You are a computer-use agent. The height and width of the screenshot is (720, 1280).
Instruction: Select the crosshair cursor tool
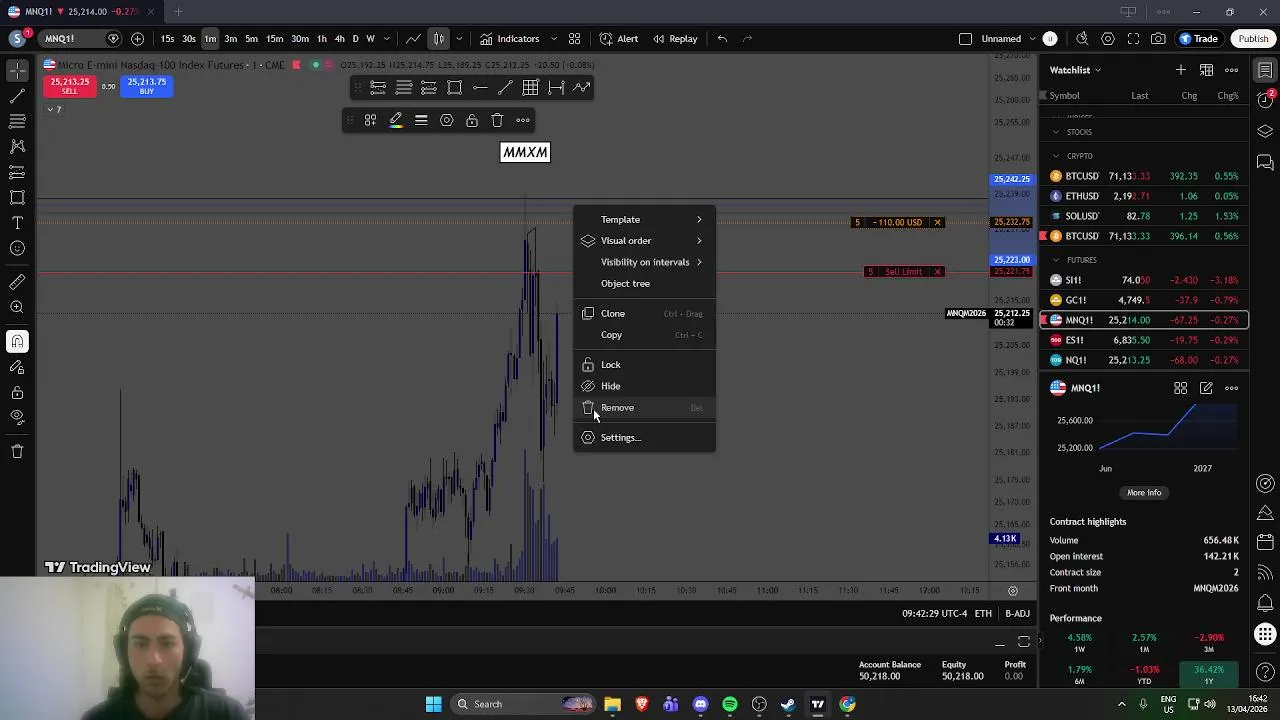(17, 70)
